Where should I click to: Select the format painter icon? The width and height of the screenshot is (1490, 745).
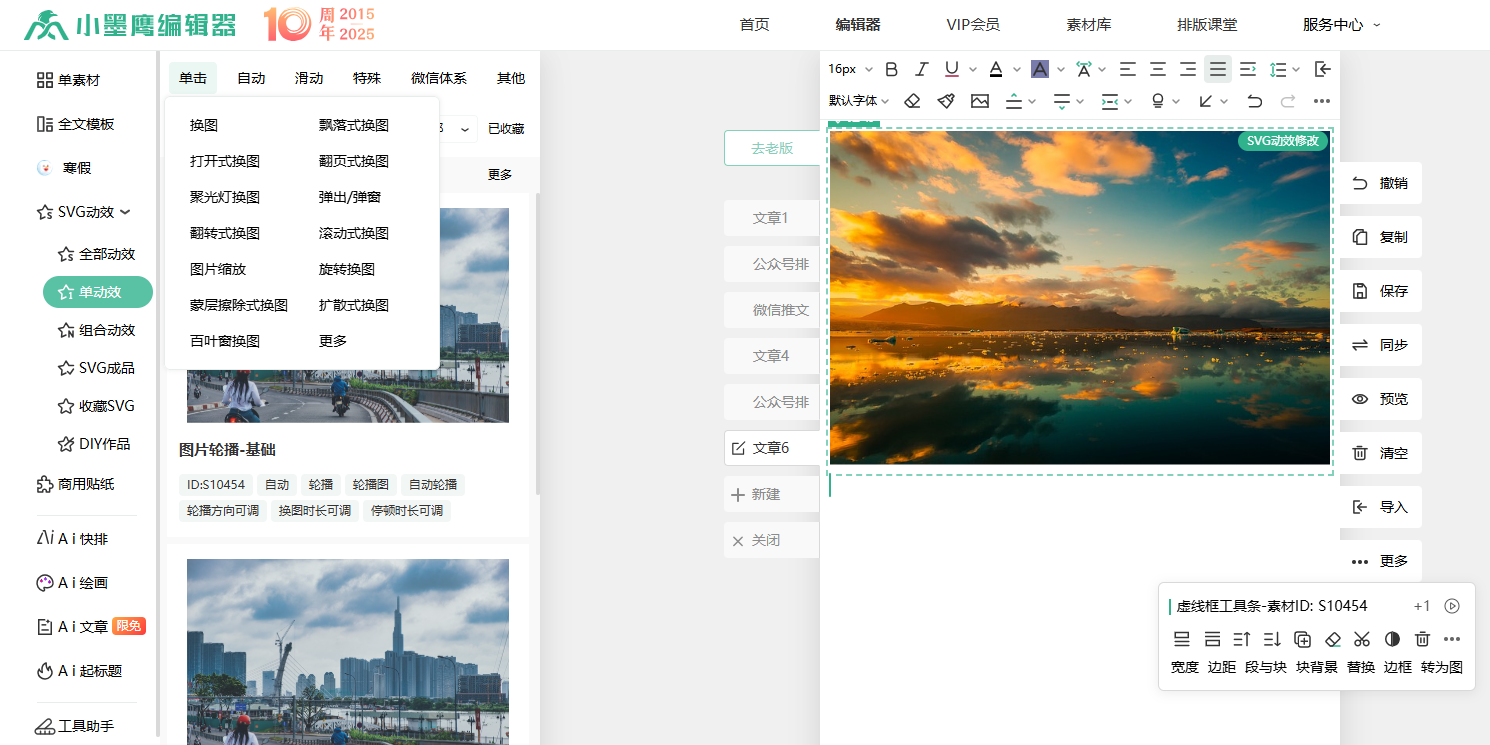[x=945, y=101]
